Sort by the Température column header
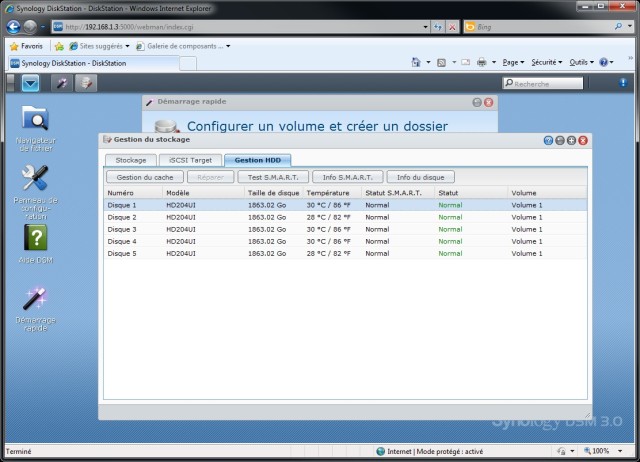The image size is (640, 462). point(332,193)
